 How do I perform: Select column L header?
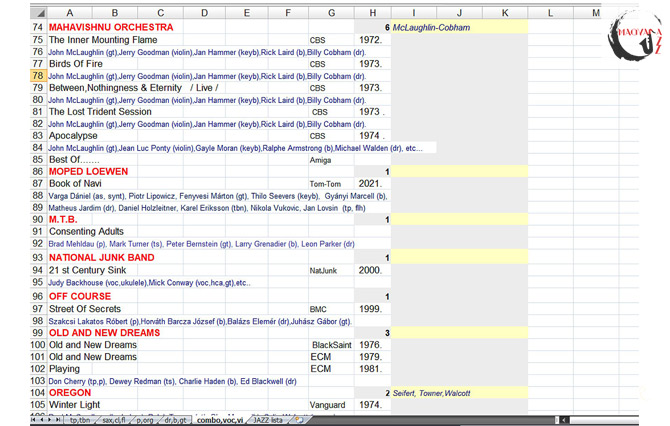pyautogui.click(x=550, y=13)
